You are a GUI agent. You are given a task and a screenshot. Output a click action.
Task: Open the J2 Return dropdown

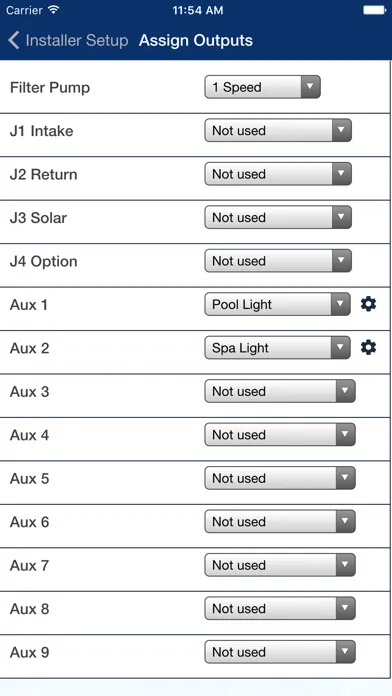pyautogui.click(x=278, y=174)
